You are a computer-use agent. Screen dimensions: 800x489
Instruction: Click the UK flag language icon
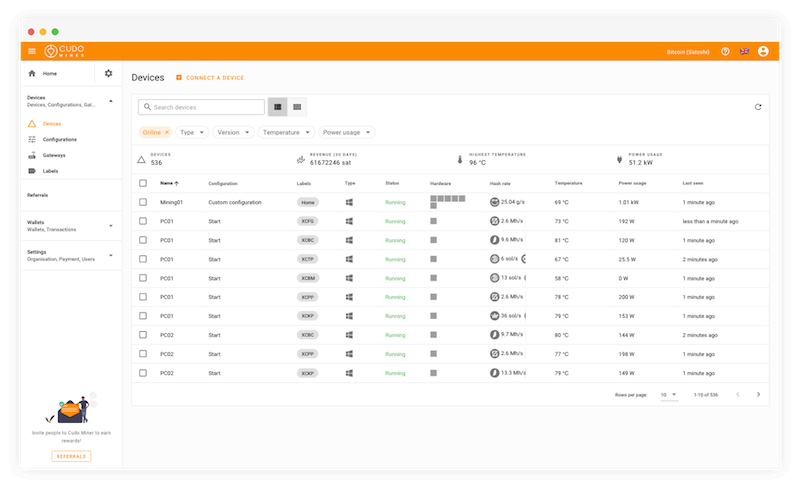click(x=744, y=51)
